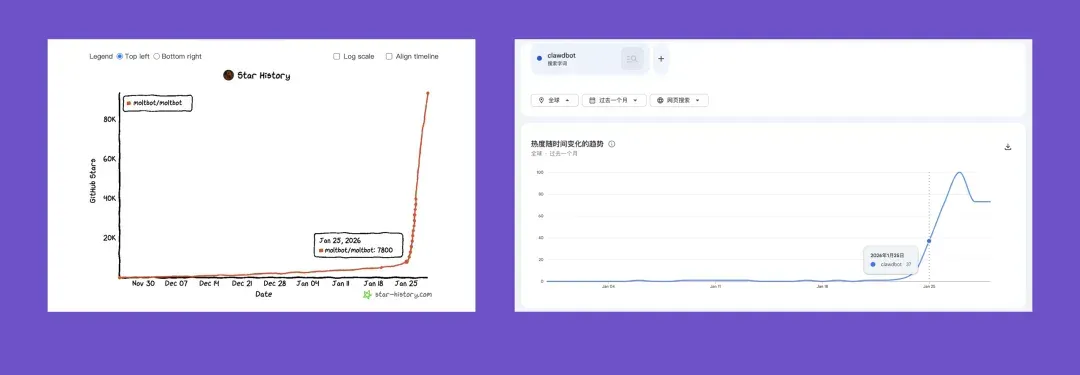Open the 全球 region dropdown

click(x=554, y=100)
